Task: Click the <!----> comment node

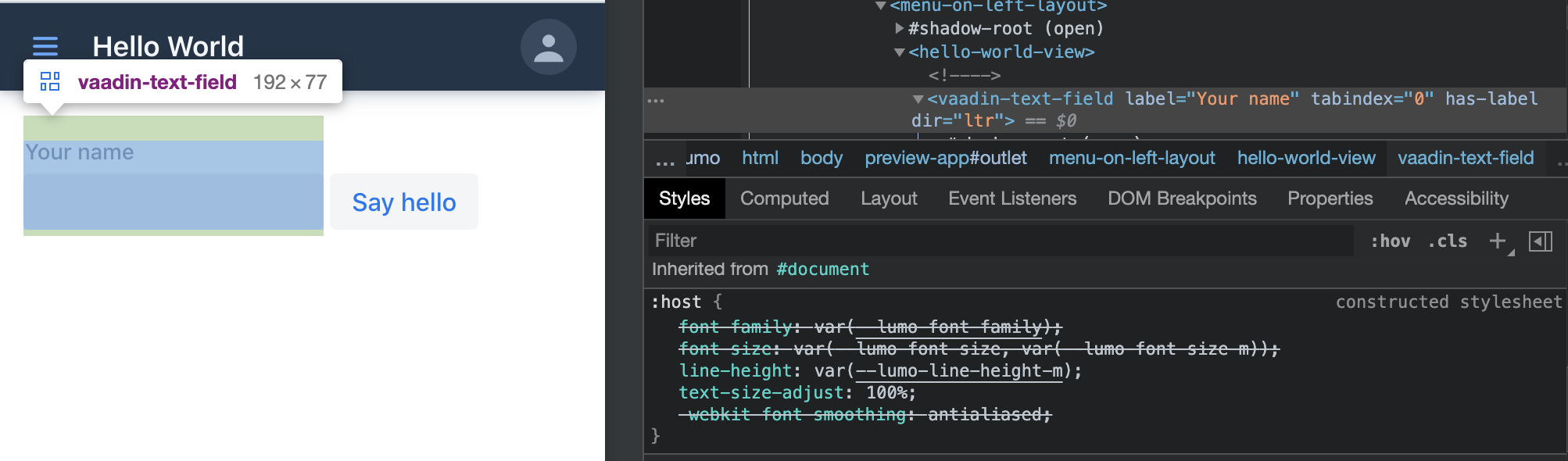Action: tap(965, 76)
